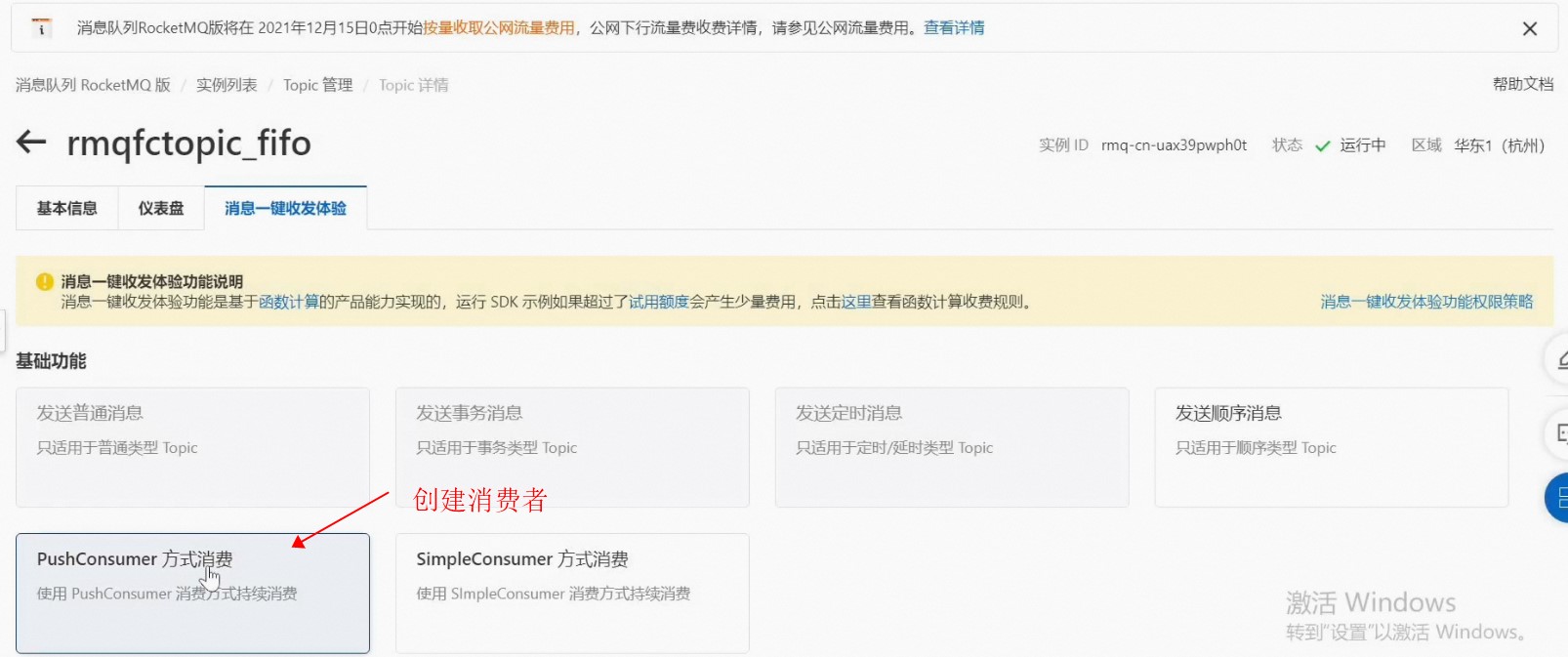Select the 发送事务消息 card

[572, 447]
